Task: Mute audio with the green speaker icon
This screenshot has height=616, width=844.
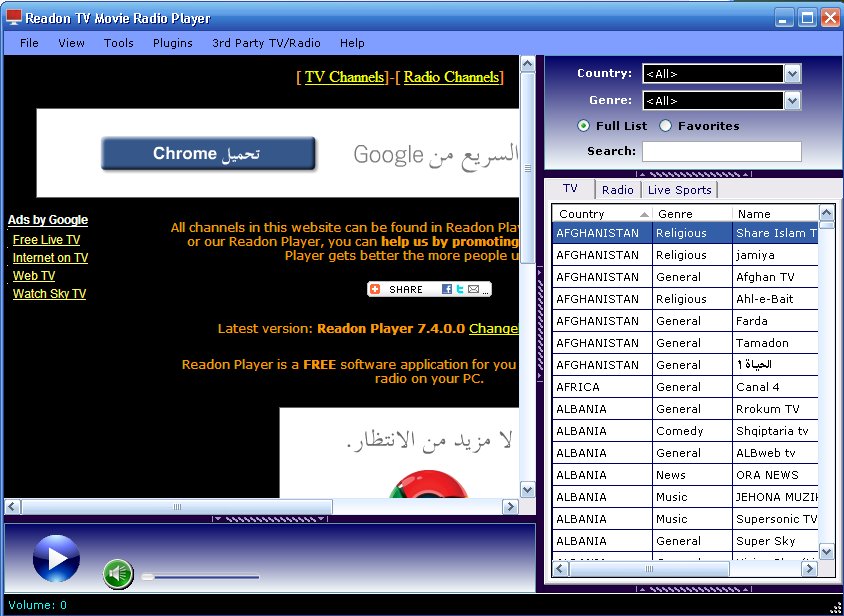Action: (x=118, y=574)
